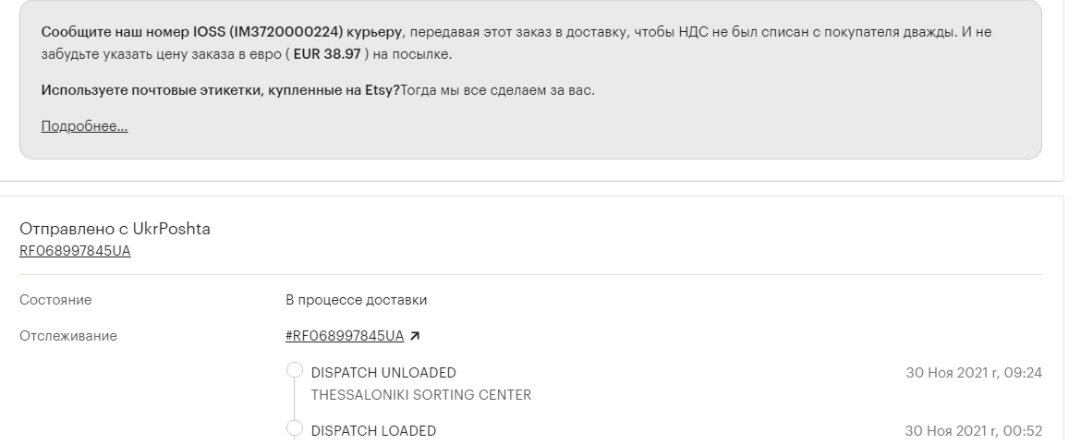Open the external link arrow beside tracking number
The width and height of the screenshot is (1080, 440).
point(415,336)
